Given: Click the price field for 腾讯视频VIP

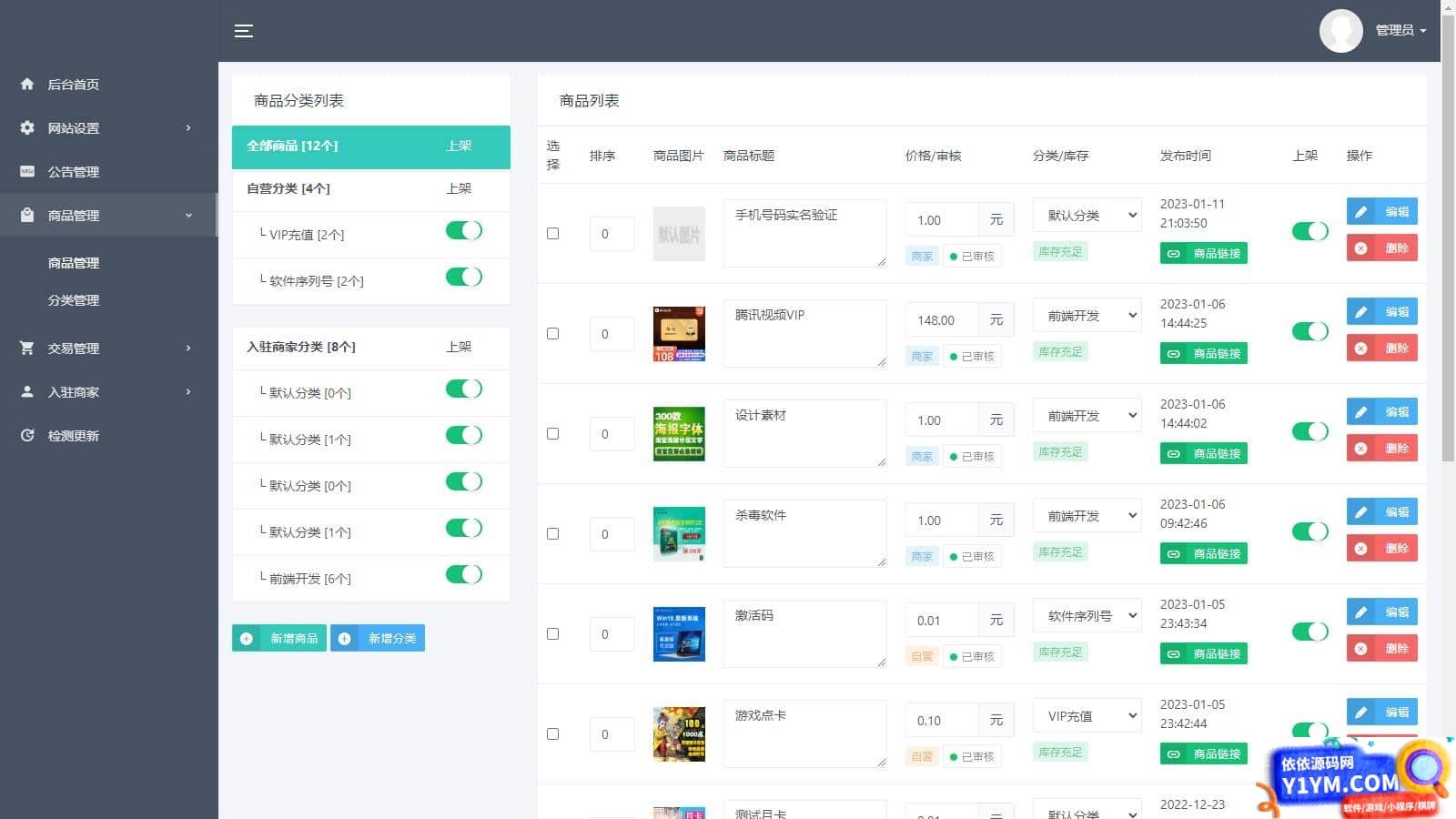Looking at the screenshot, I should click(942, 320).
